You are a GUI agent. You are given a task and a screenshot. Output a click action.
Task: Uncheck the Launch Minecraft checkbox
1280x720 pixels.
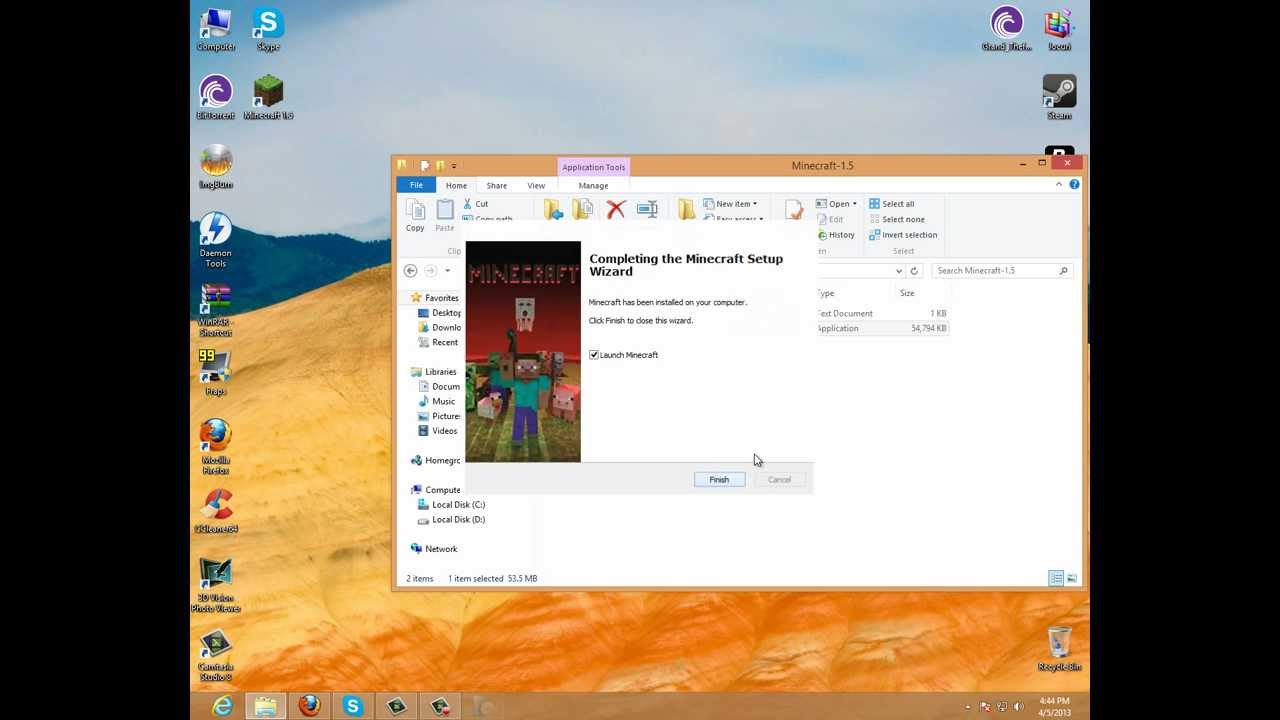click(x=594, y=355)
